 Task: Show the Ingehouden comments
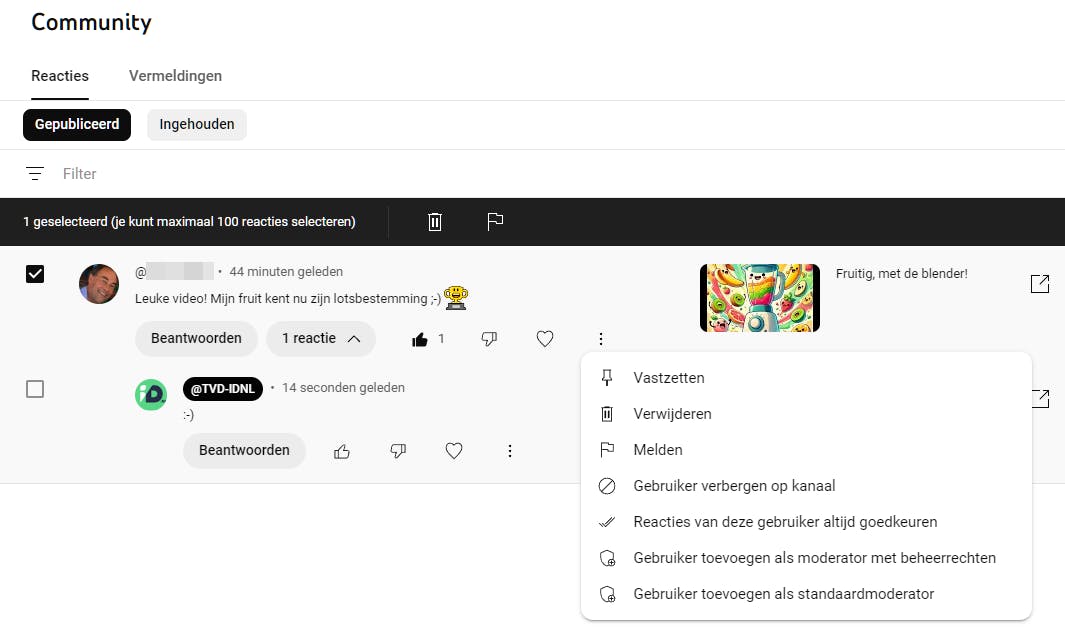tap(197, 125)
